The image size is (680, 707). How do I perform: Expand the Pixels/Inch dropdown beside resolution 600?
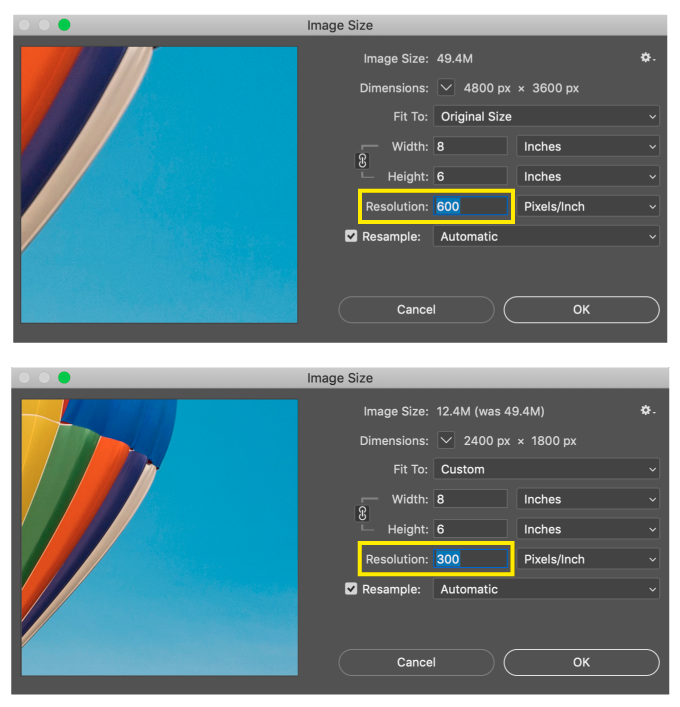(589, 207)
